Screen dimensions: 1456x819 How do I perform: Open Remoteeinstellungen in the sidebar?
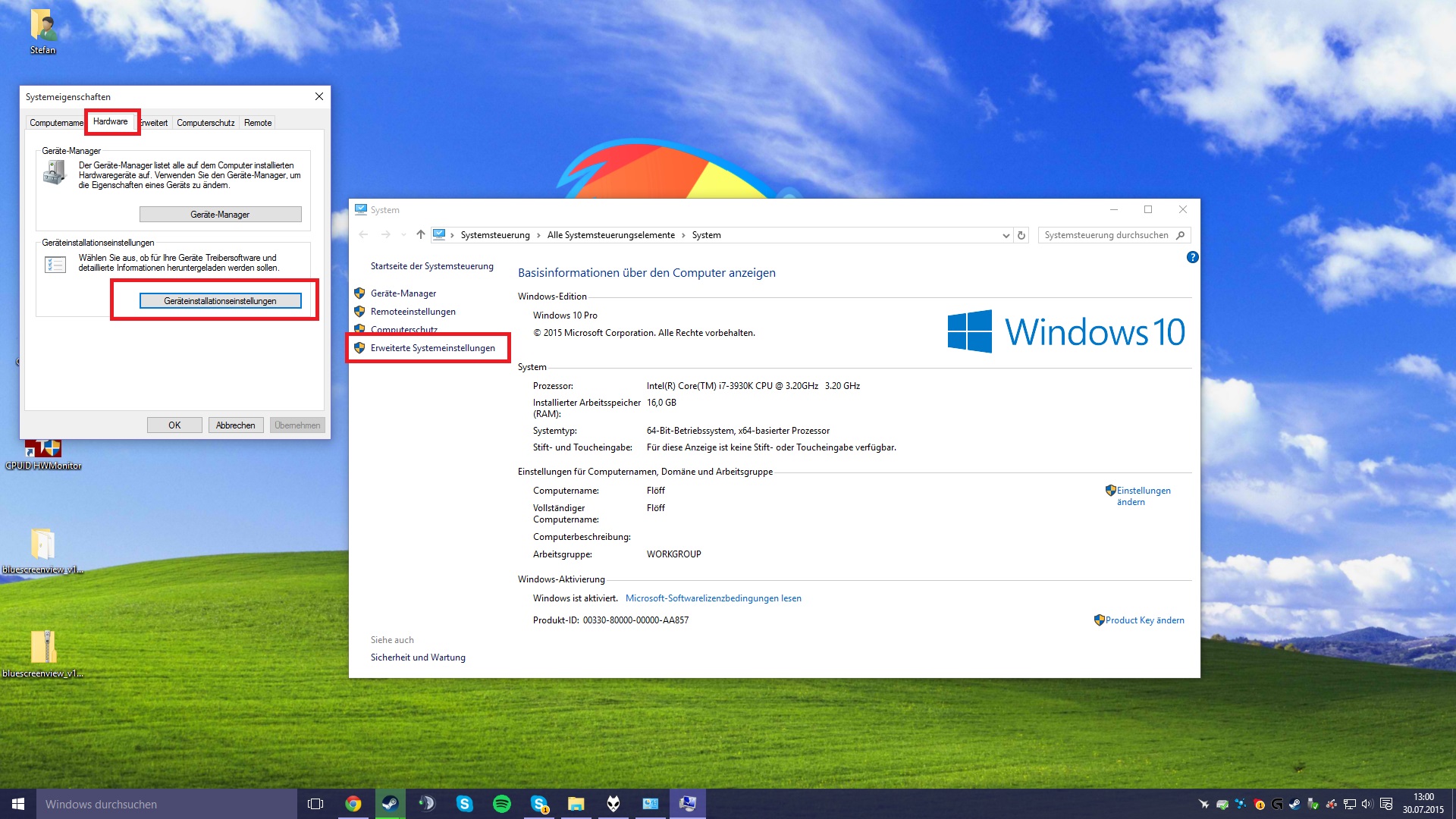point(413,312)
